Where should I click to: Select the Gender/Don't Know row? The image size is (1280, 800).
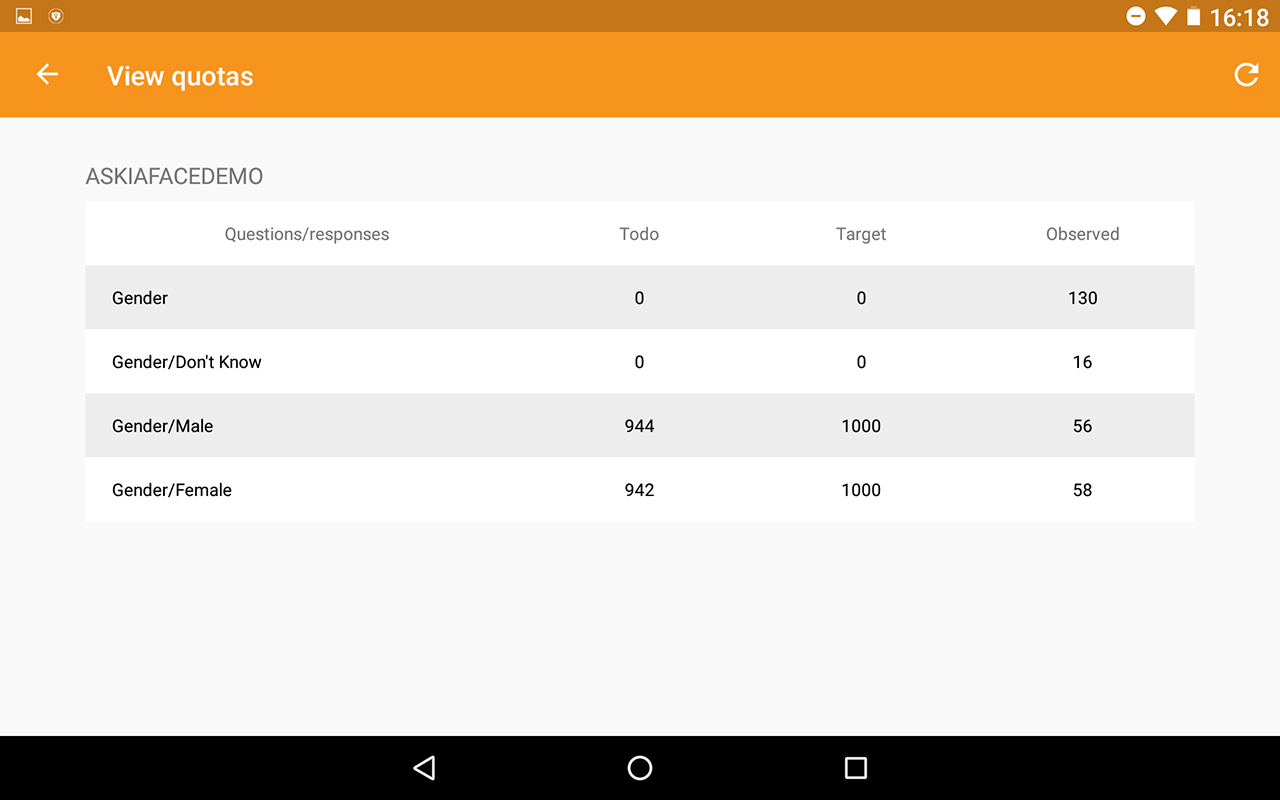[640, 362]
